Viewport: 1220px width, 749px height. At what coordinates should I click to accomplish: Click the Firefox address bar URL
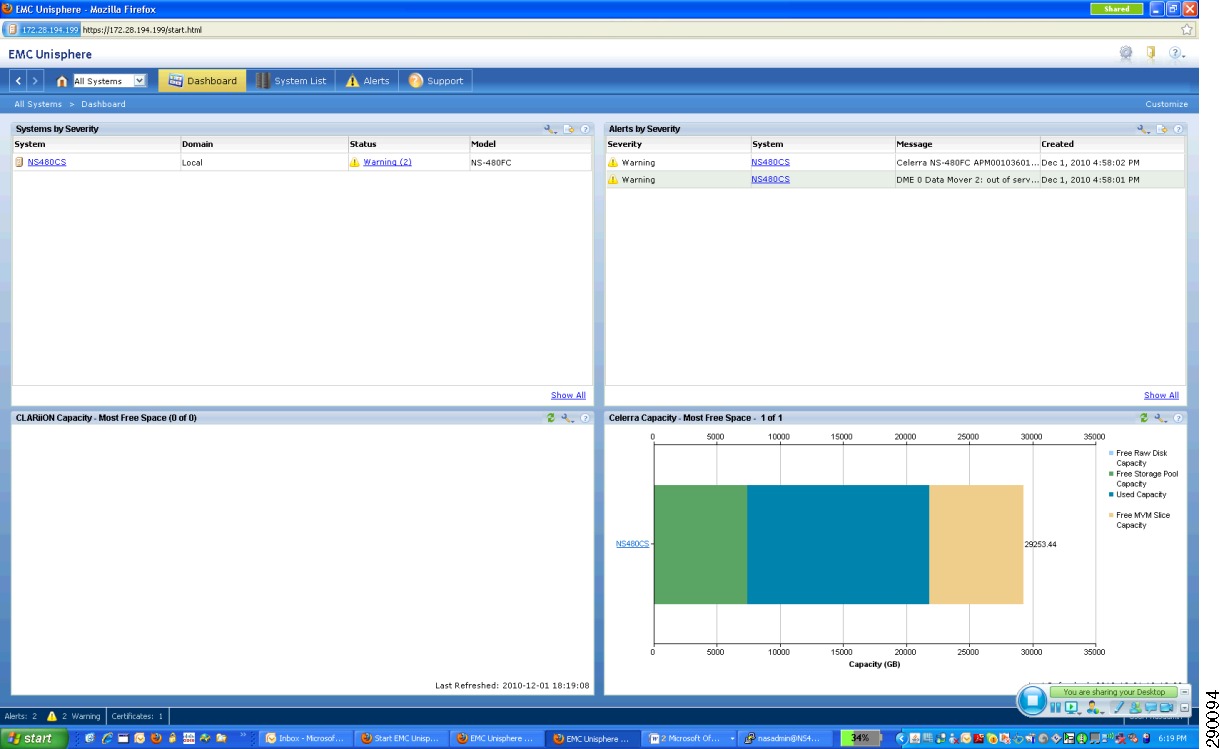[142, 30]
